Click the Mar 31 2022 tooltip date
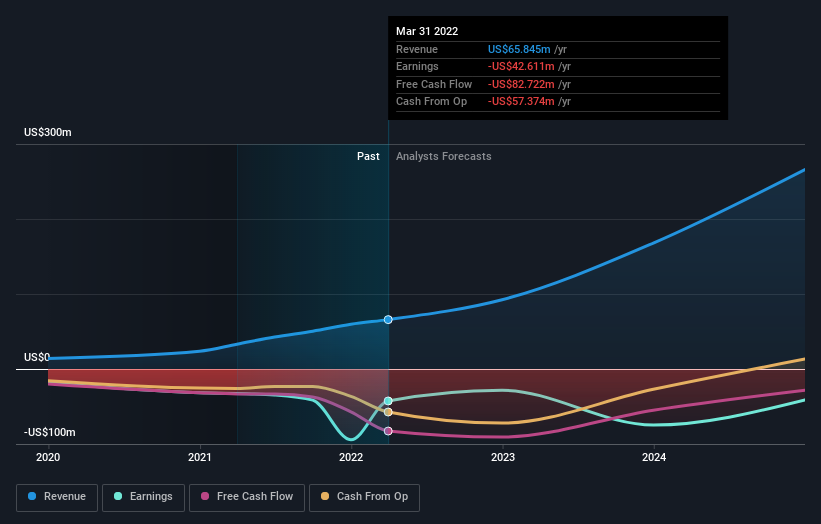Viewport: 821px width, 524px height. coord(427,31)
